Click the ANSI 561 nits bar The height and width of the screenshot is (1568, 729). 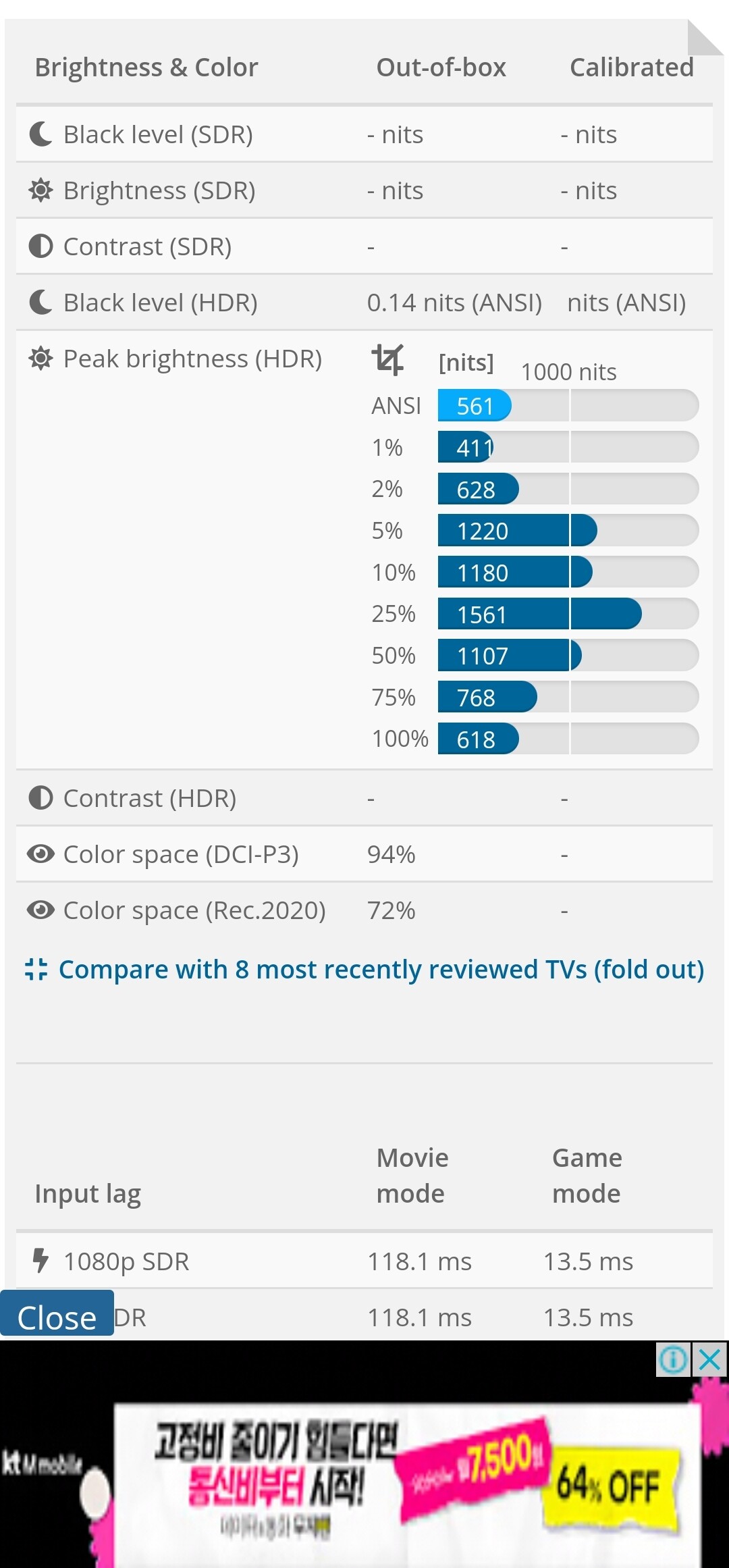point(568,405)
